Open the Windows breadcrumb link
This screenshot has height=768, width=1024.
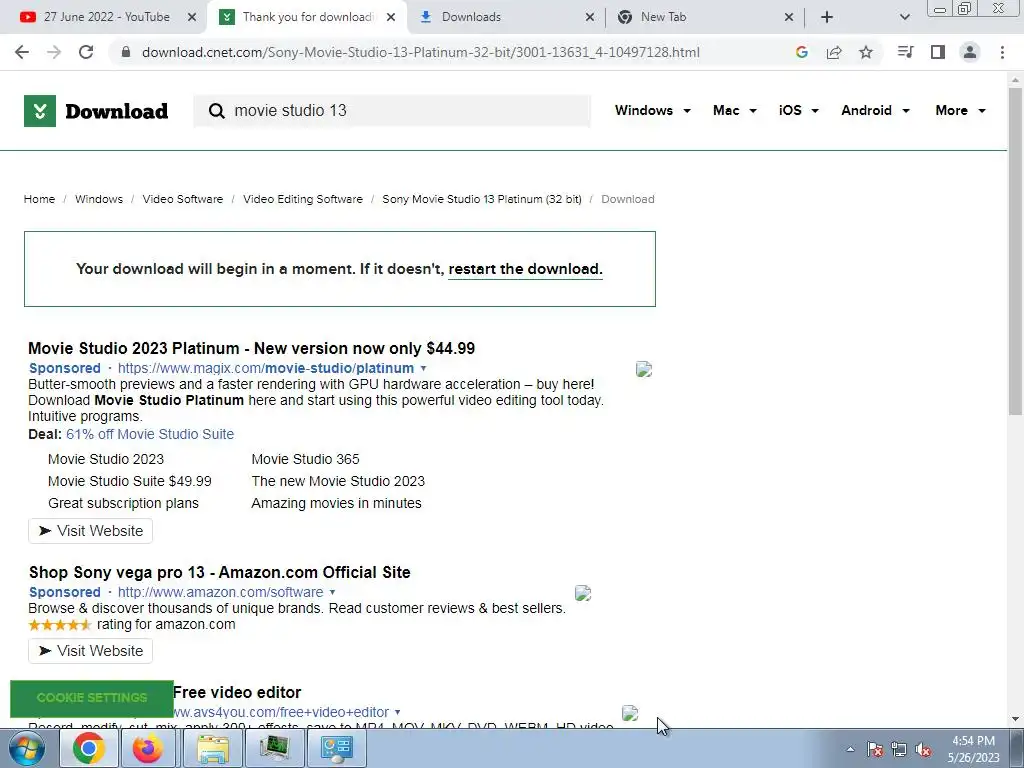click(x=99, y=199)
